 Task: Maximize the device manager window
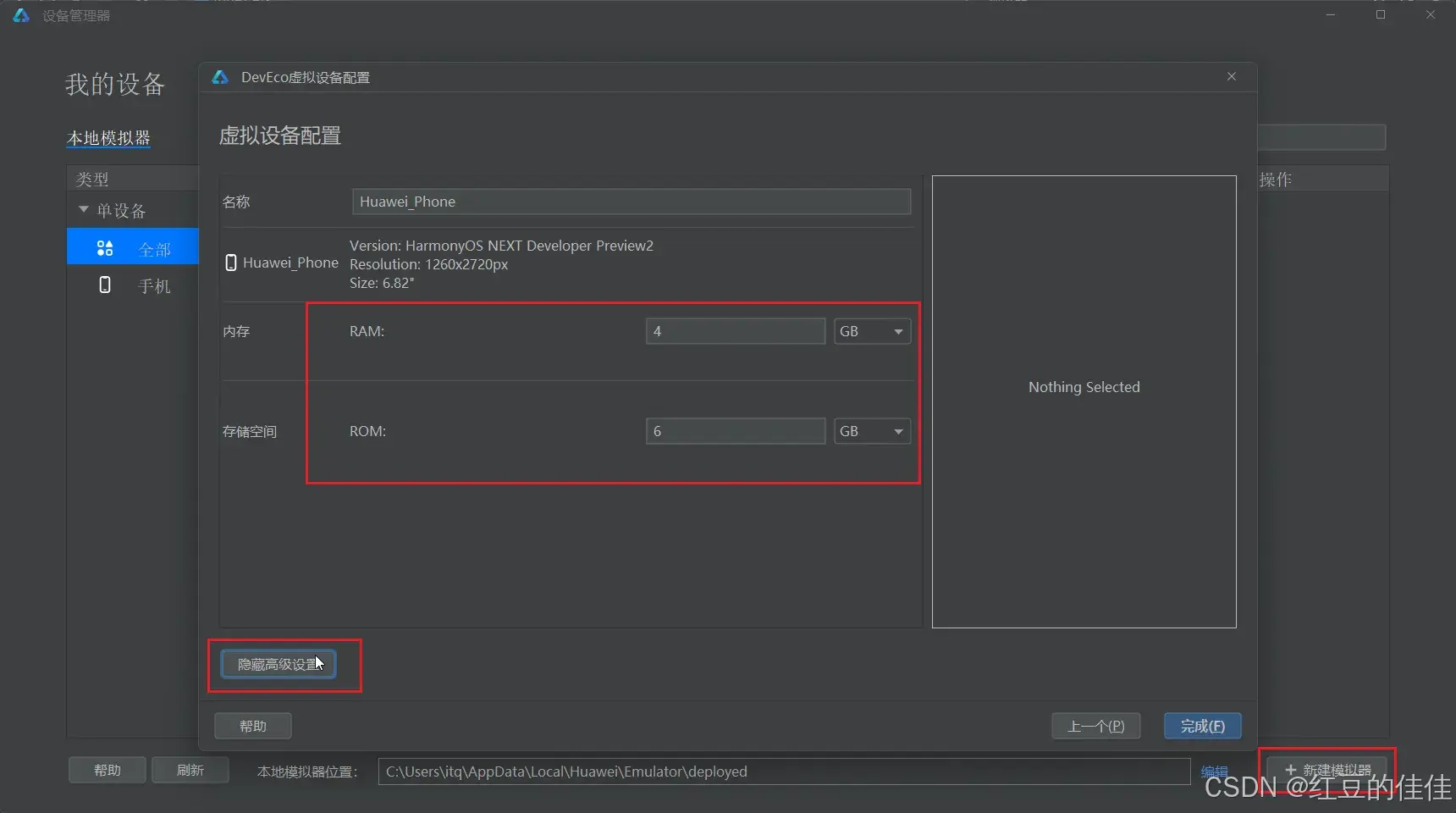click(1381, 14)
